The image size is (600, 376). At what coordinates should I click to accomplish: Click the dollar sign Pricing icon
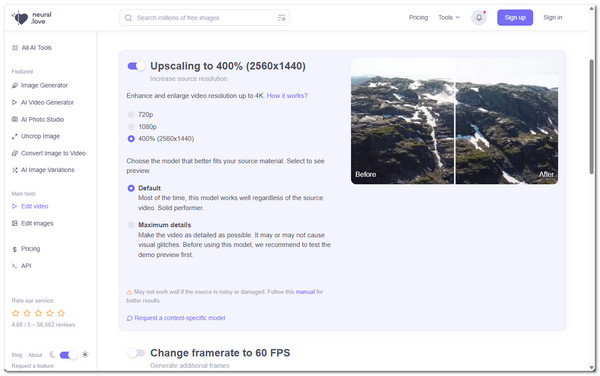click(15, 249)
